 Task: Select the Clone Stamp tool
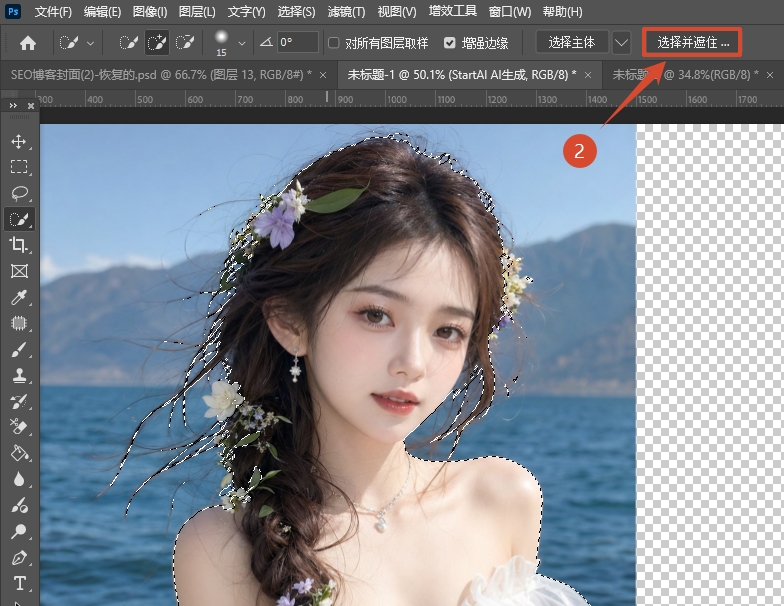click(x=19, y=375)
